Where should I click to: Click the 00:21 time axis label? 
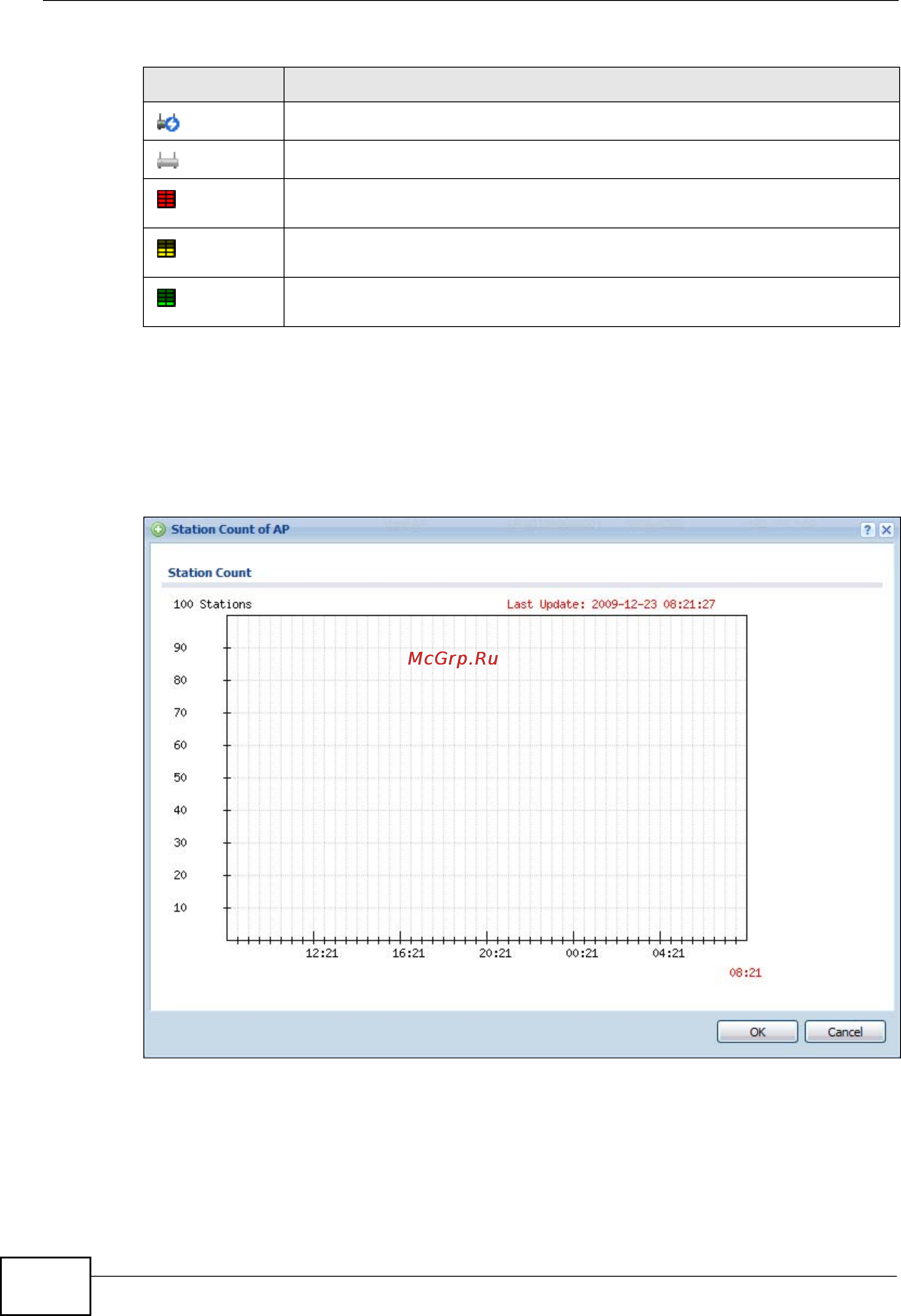pyautogui.click(x=582, y=953)
